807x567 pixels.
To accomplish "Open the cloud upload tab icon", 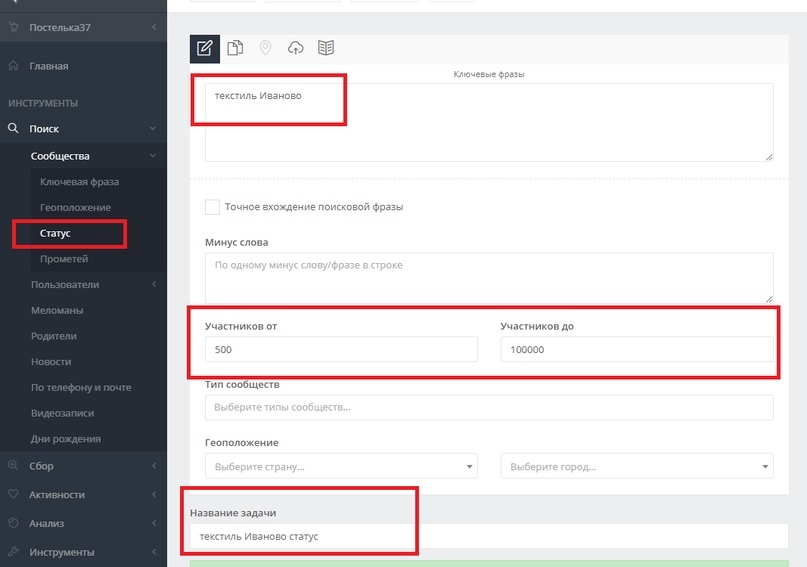I will click(295, 48).
